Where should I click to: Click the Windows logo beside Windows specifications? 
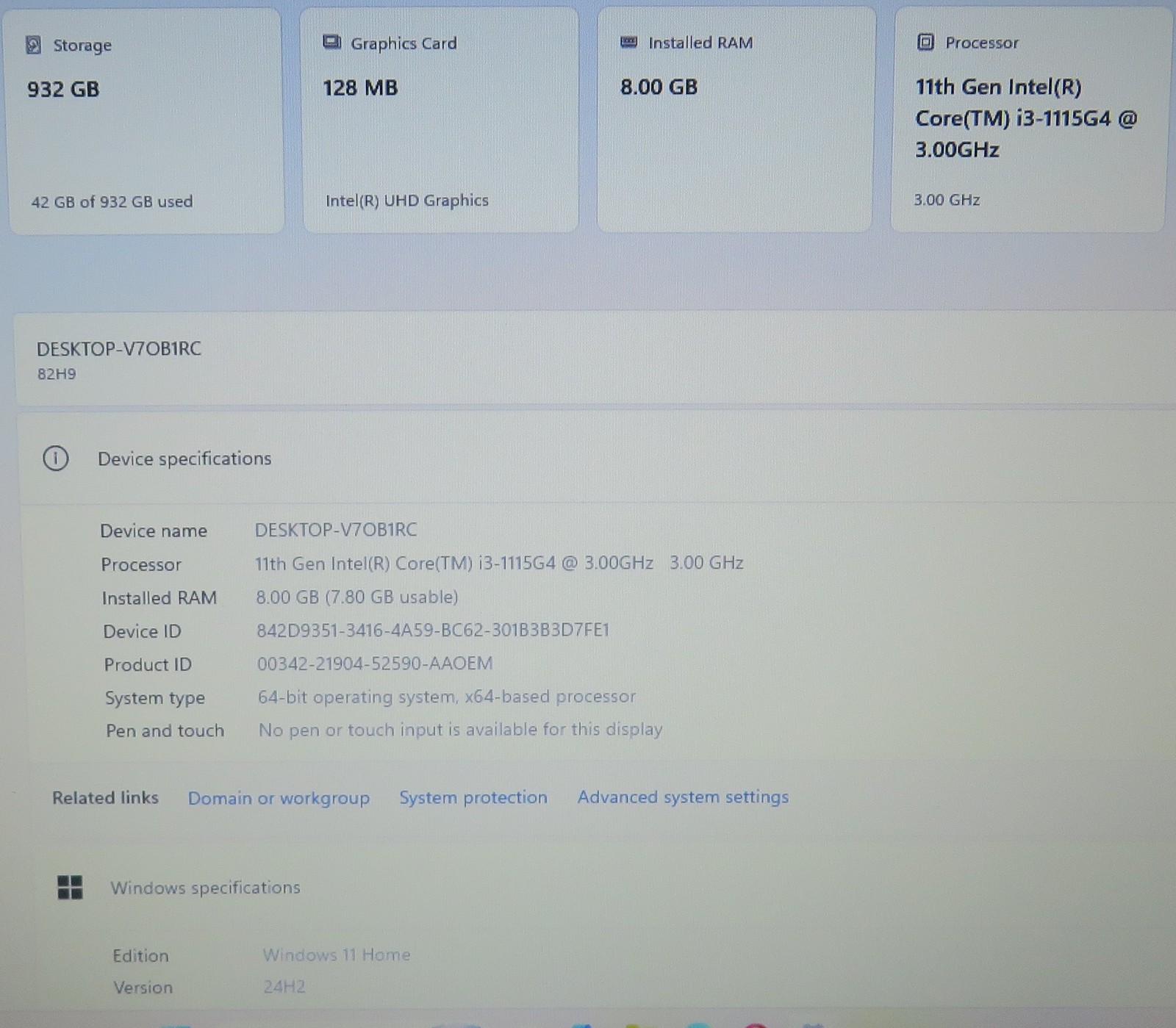coord(71,888)
